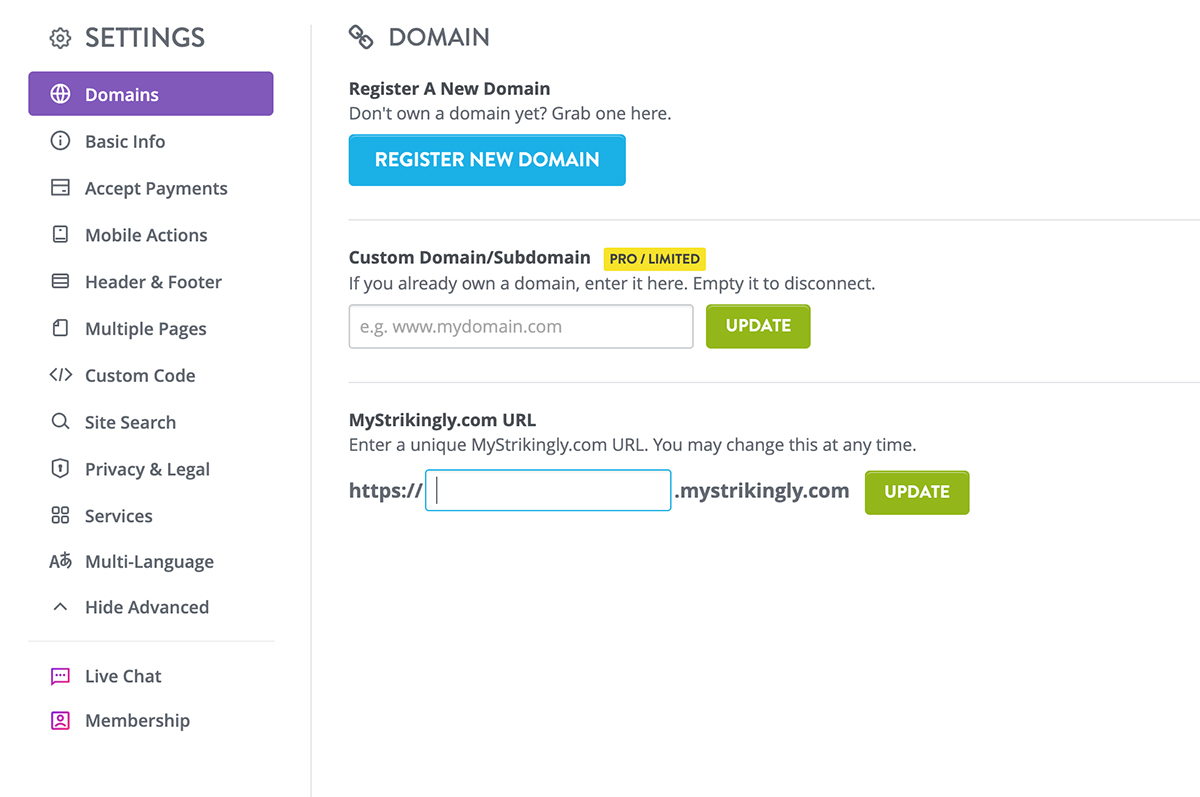This screenshot has height=797, width=1200.
Task: Click the custom domain input field
Action: pos(520,326)
